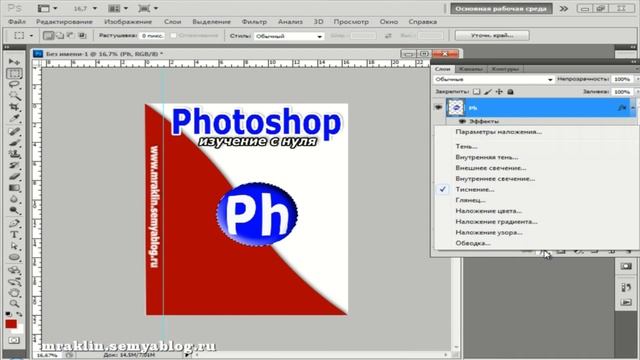The width and height of the screenshot is (640, 360).
Task: Select the Pen tool
Action: 14,224
